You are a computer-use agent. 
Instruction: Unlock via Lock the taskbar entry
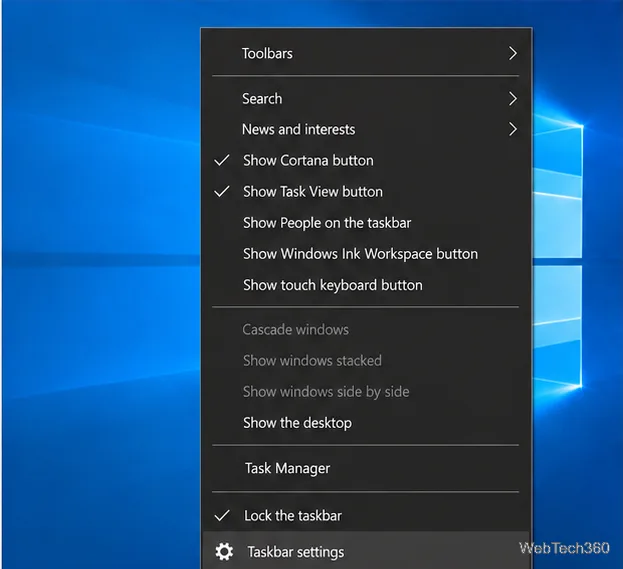point(366,515)
